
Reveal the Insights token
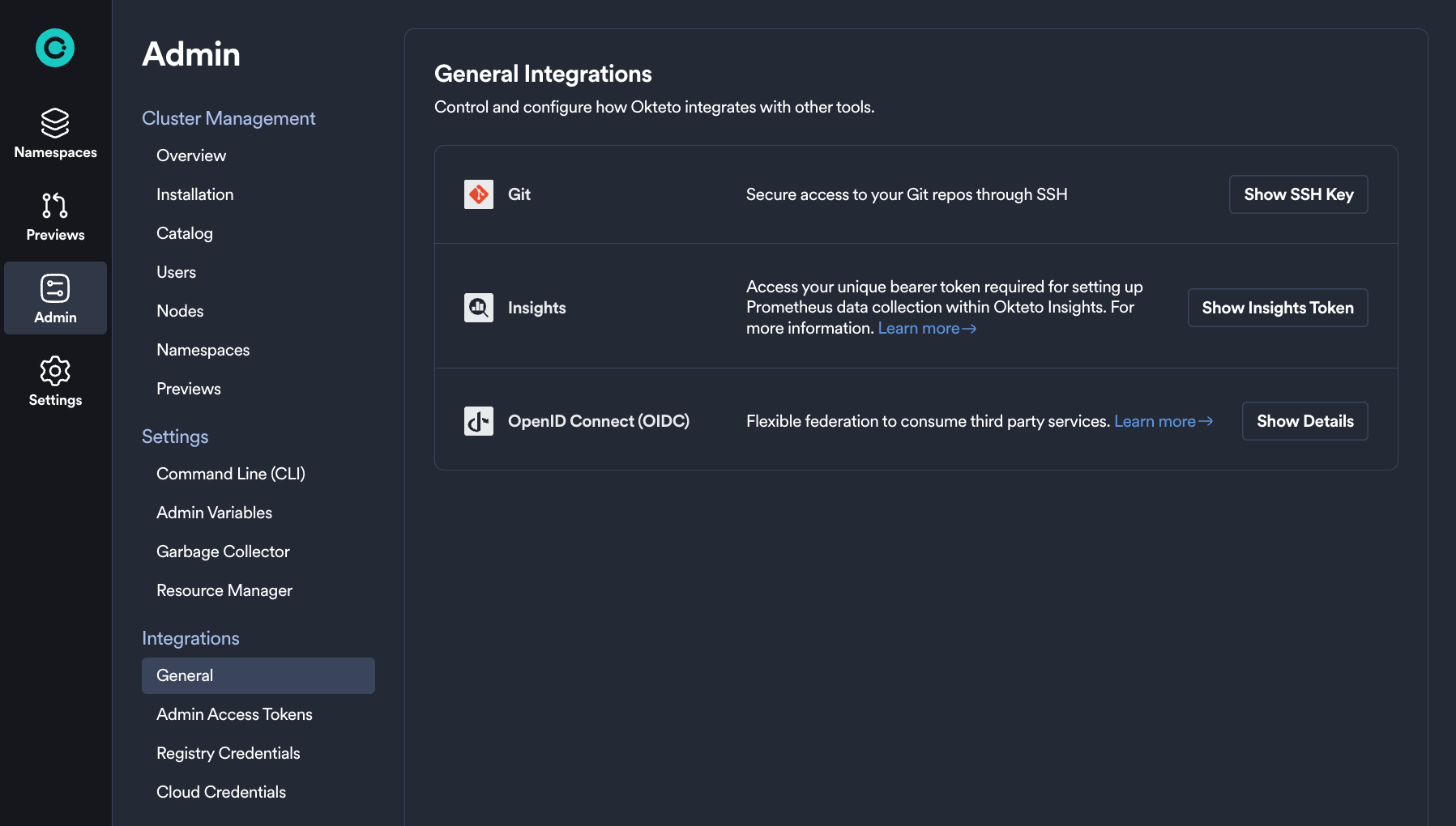click(1277, 308)
